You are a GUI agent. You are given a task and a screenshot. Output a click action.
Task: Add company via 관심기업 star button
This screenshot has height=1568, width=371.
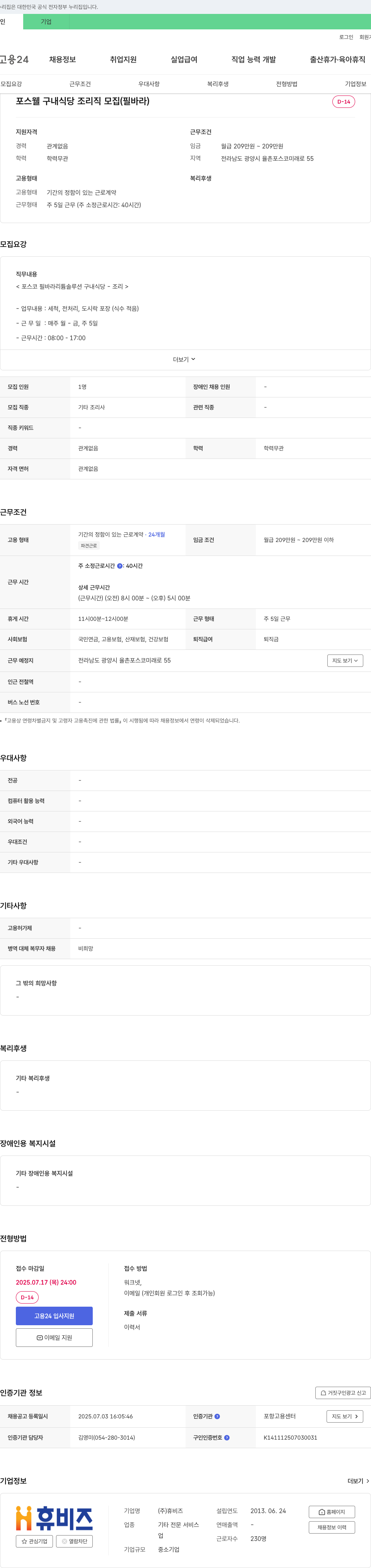tap(34, 1541)
